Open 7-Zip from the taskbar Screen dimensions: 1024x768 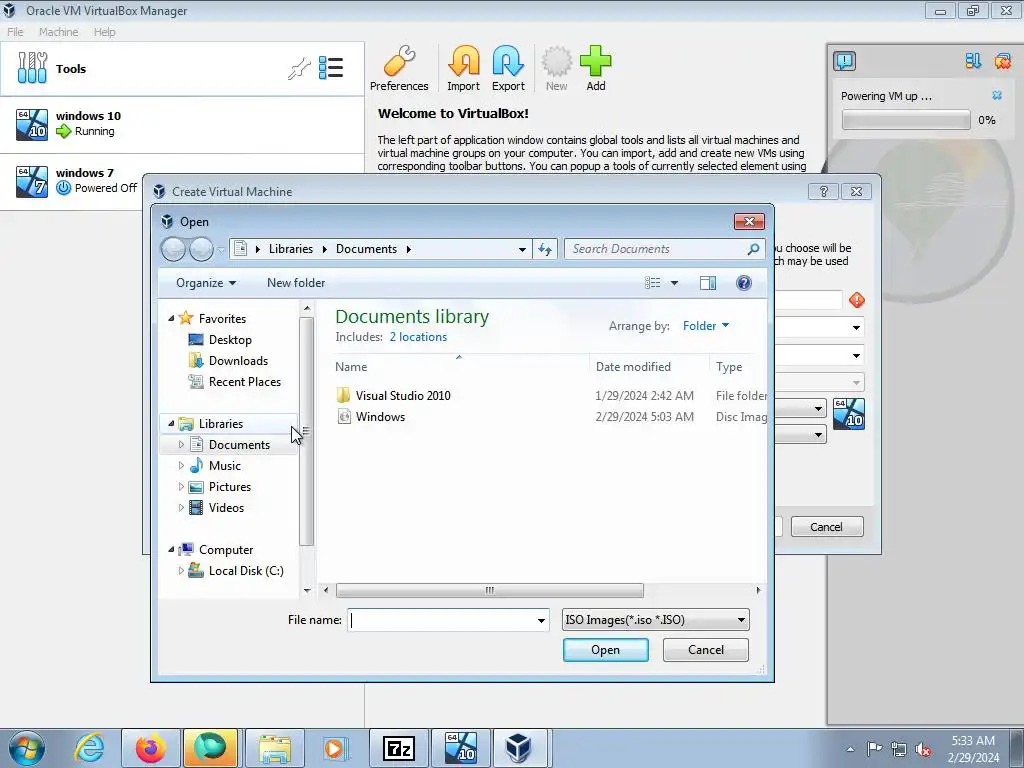(398, 748)
